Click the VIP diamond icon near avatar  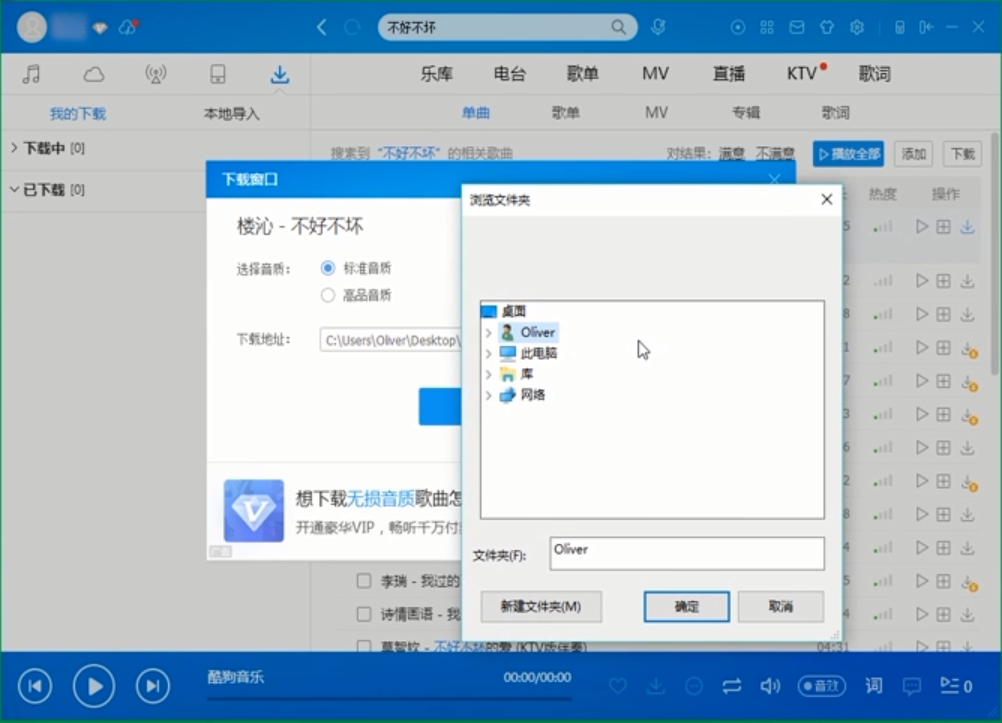click(100, 28)
